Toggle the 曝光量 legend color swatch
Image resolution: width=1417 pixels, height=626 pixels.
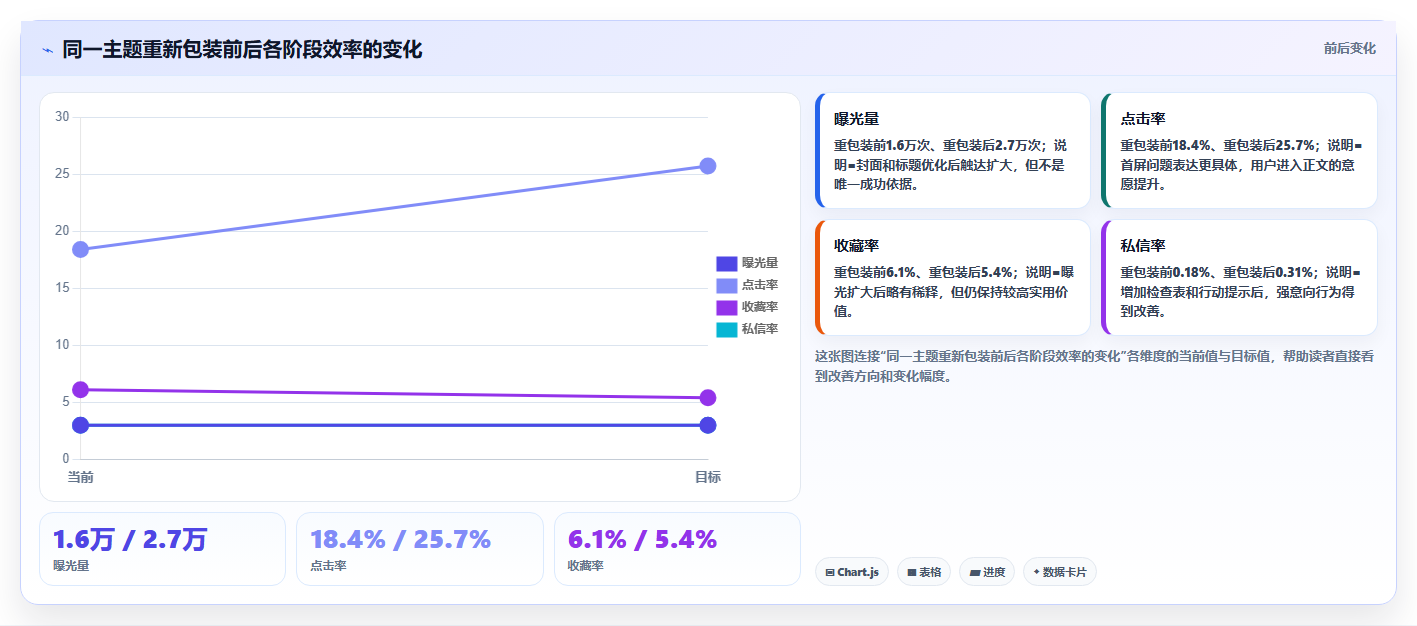coord(726,264)
